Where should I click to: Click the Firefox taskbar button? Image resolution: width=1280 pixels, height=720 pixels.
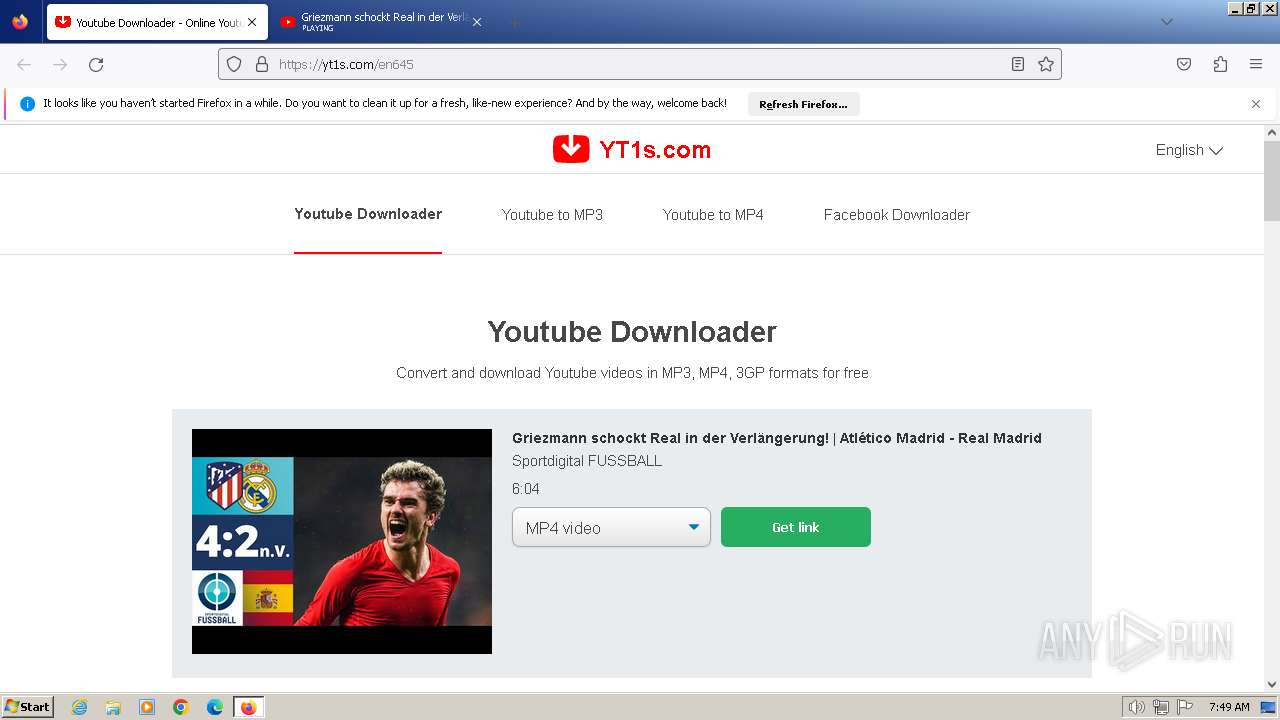pos(248,707)
